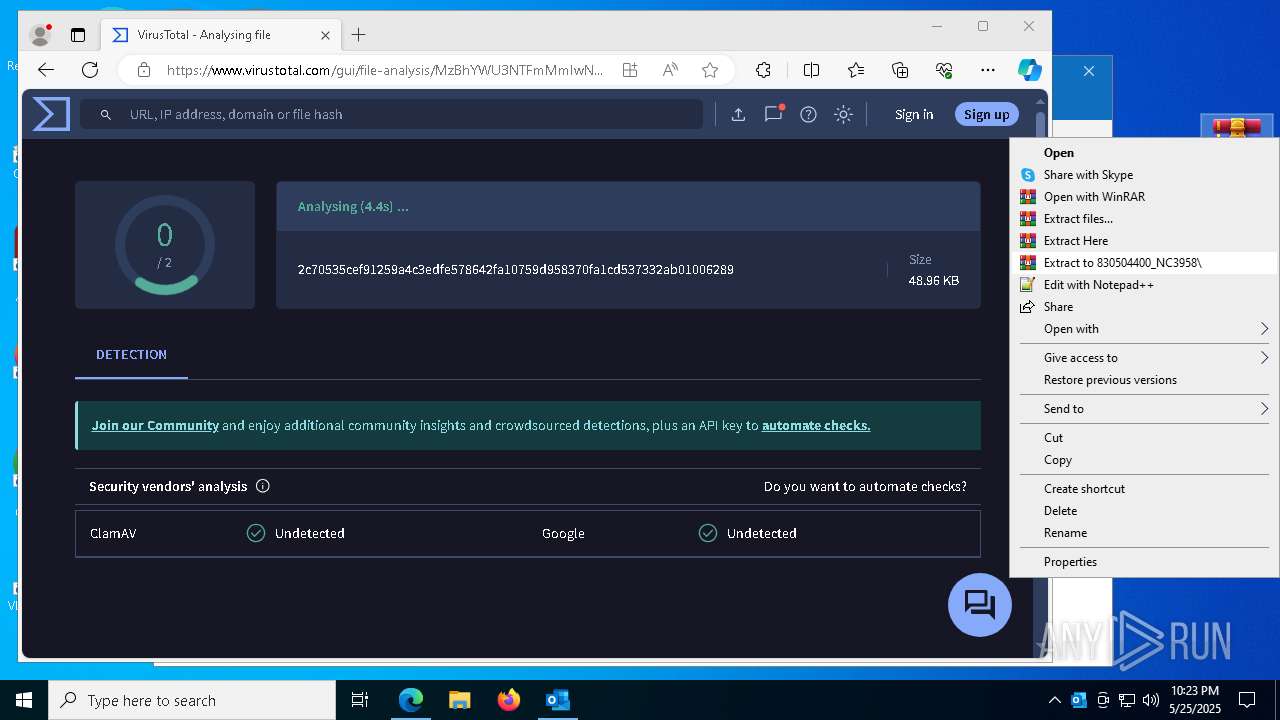Open the Copilot icon in Edge
The width and height of the screenshot is (1280, 720).
1030,69
